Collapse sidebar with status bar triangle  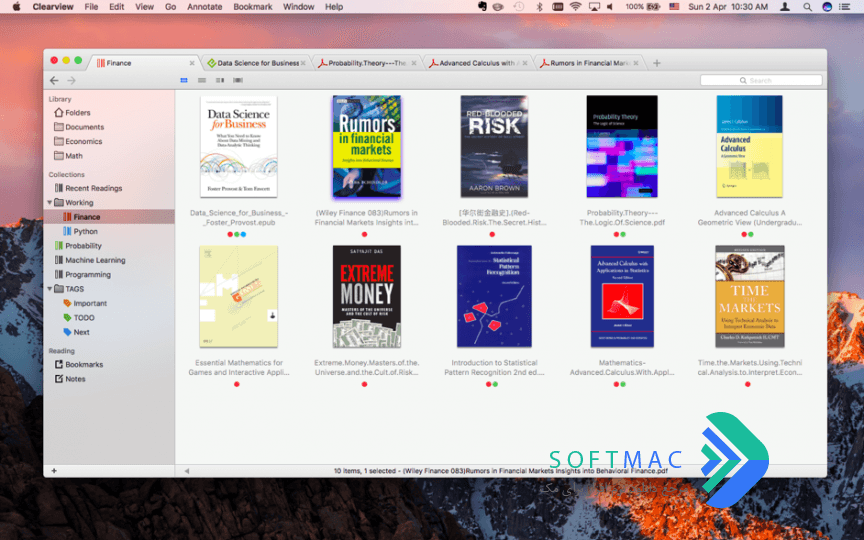[x=187, y=471]
